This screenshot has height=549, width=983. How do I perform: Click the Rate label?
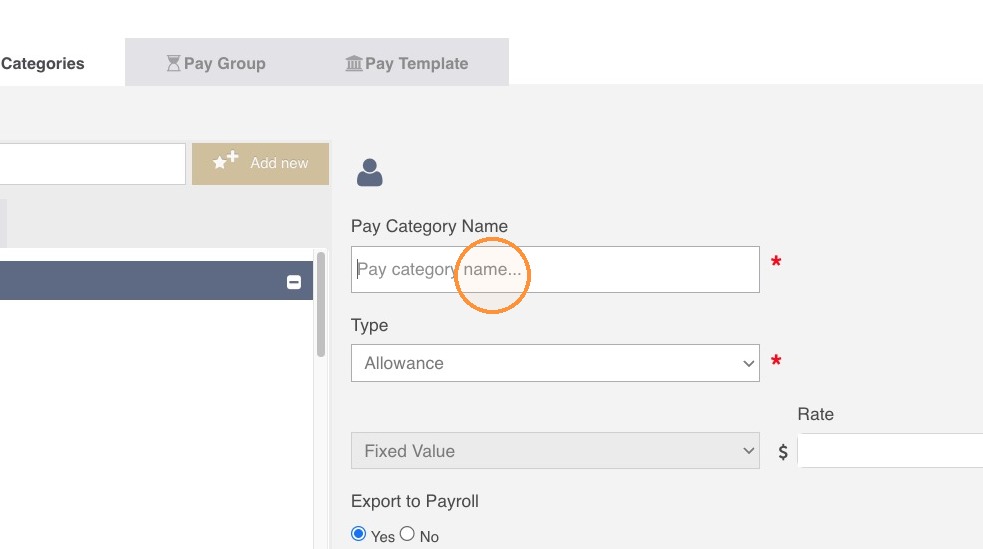pos(815,414)
